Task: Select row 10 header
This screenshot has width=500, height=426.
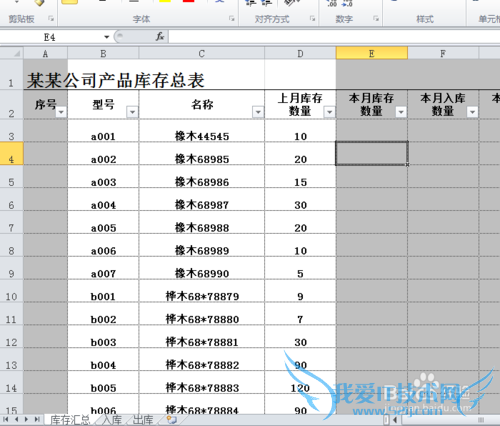Action: [x=12, y=291]
